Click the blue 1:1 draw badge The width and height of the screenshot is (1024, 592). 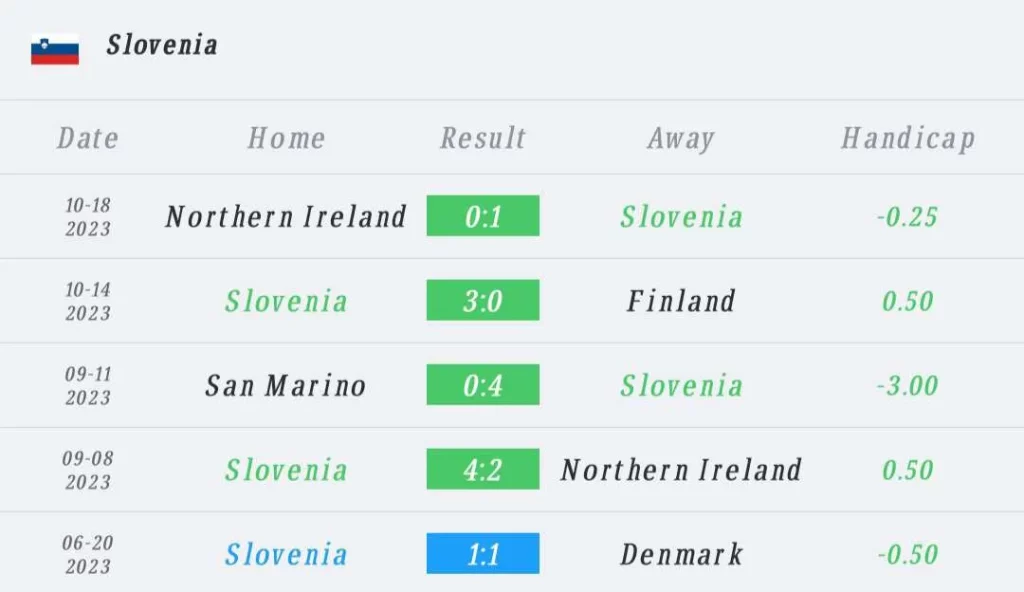tap(483, 553)
